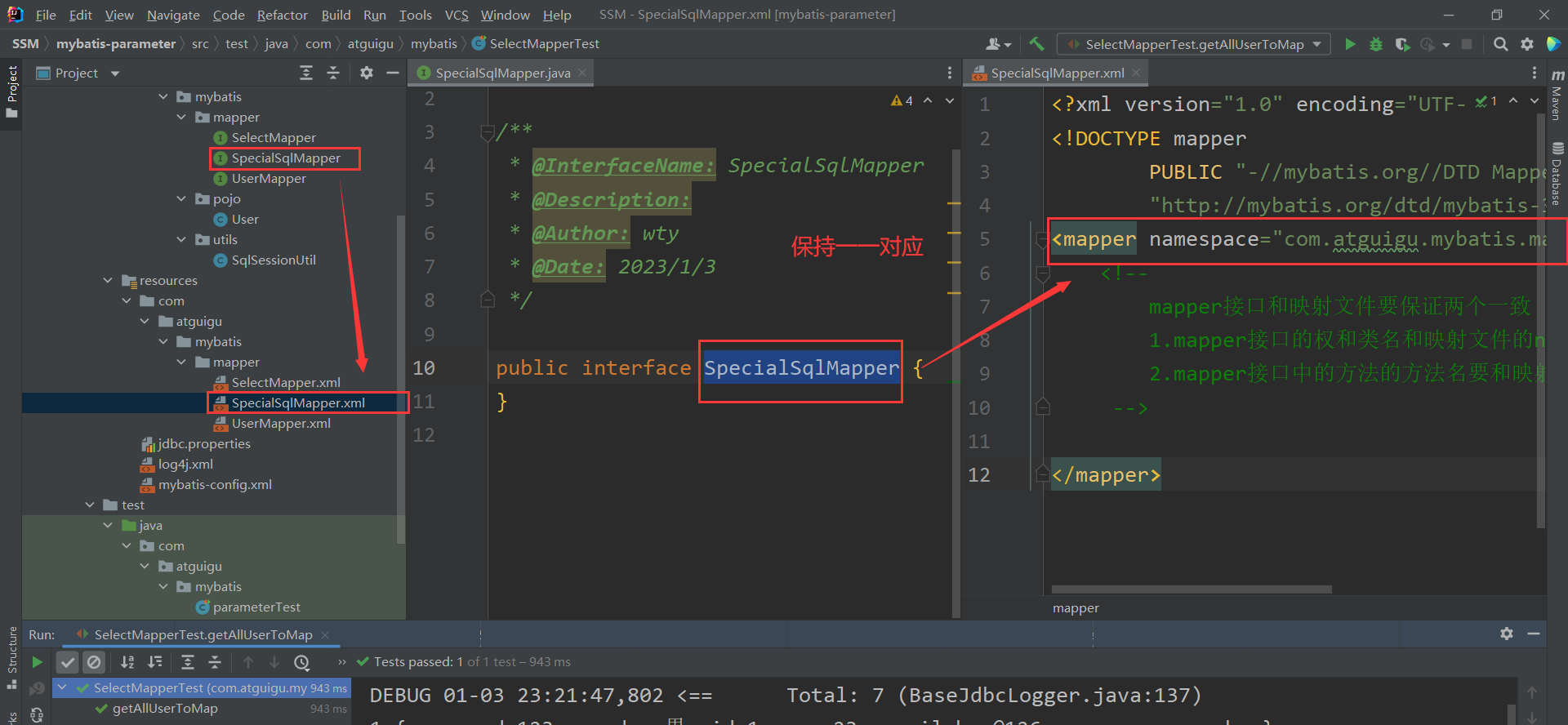Select mybatis-config.xml in project tree
Image resolution: width=1568 pixels, height=725 pixels.
(x=215, y=484)
